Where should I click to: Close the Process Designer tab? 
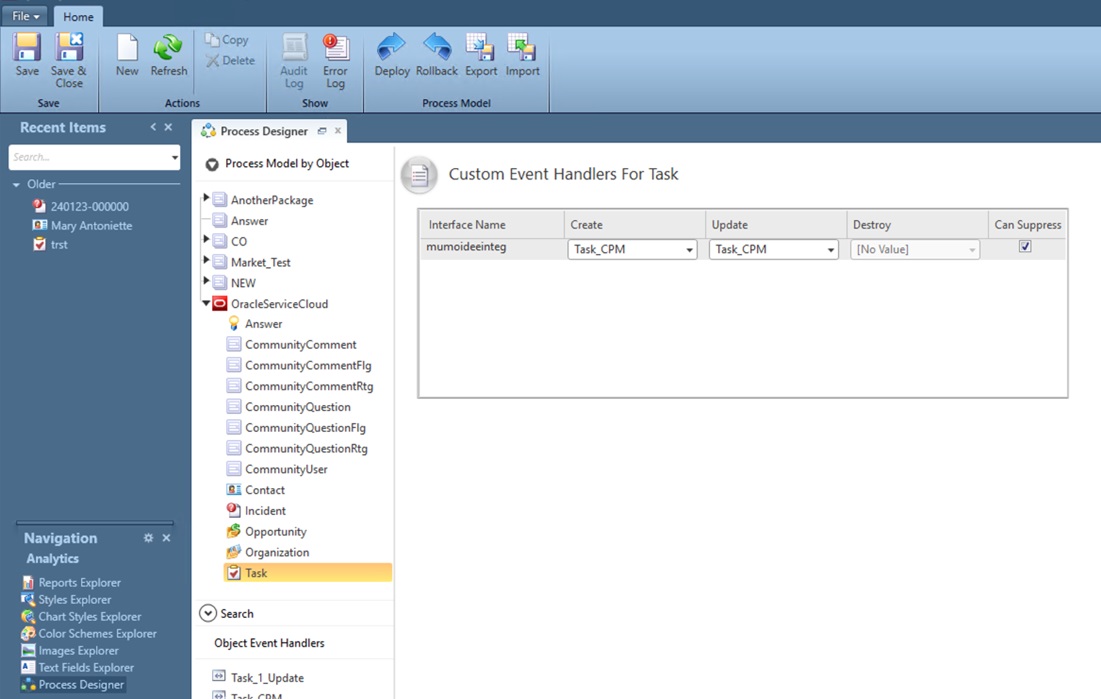(x=338, y=131)
